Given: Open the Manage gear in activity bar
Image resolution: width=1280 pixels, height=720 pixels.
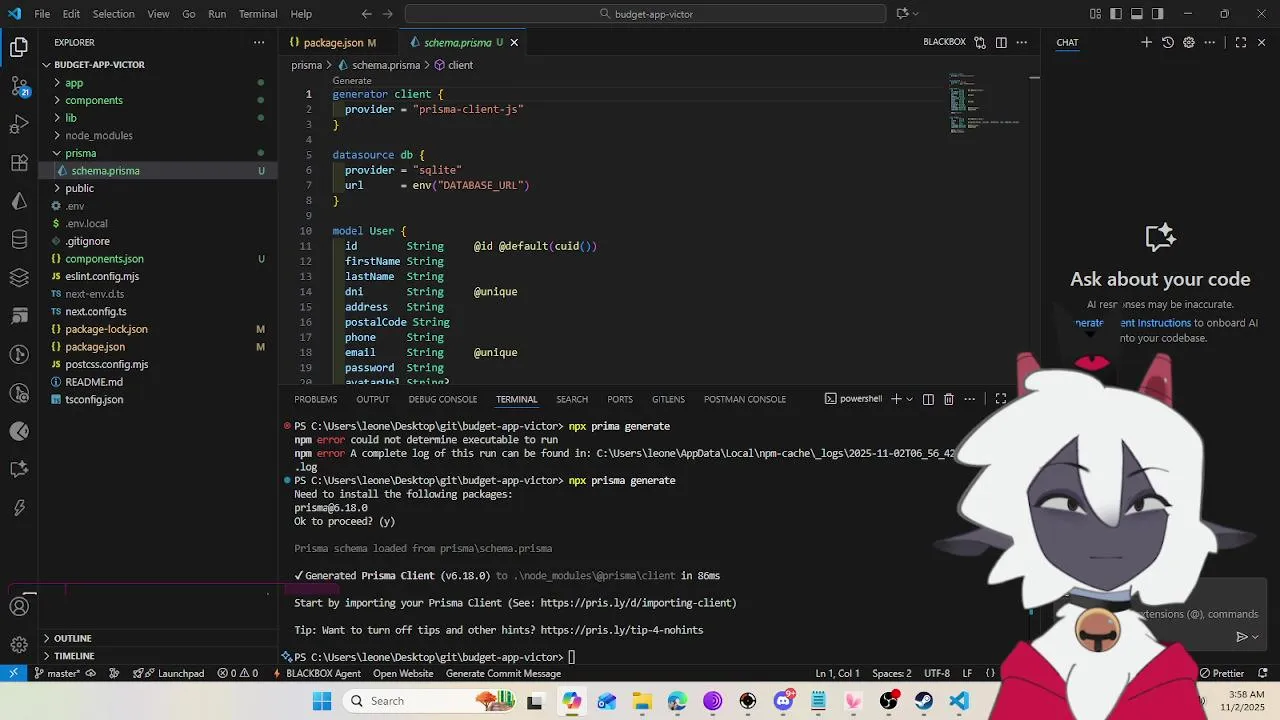Looking at the screenshot, I should (19, 645).
